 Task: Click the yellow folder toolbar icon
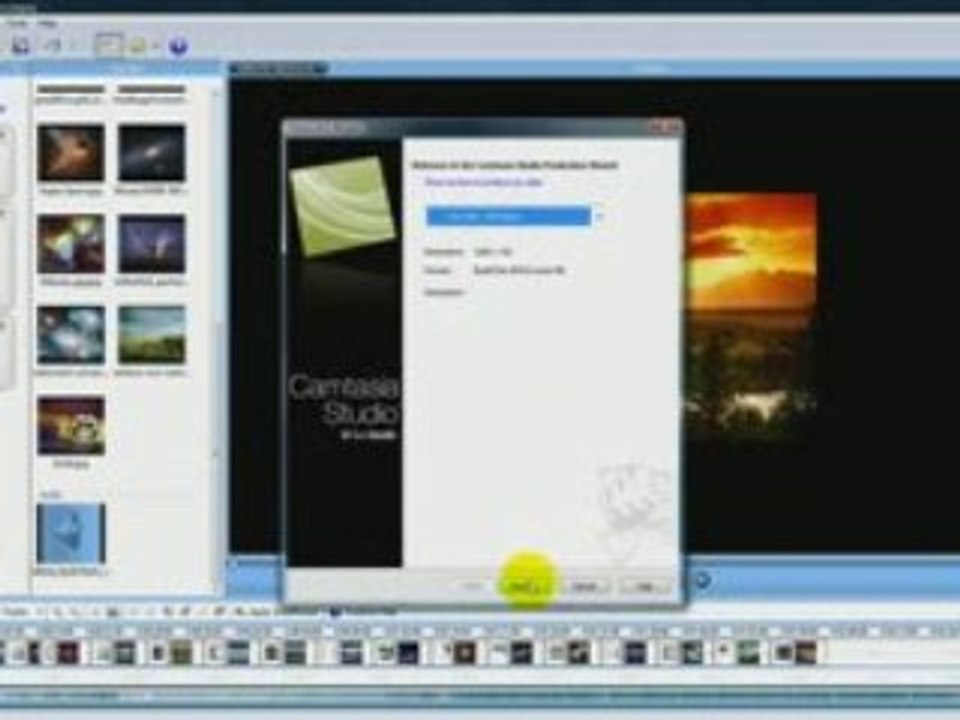139,46
